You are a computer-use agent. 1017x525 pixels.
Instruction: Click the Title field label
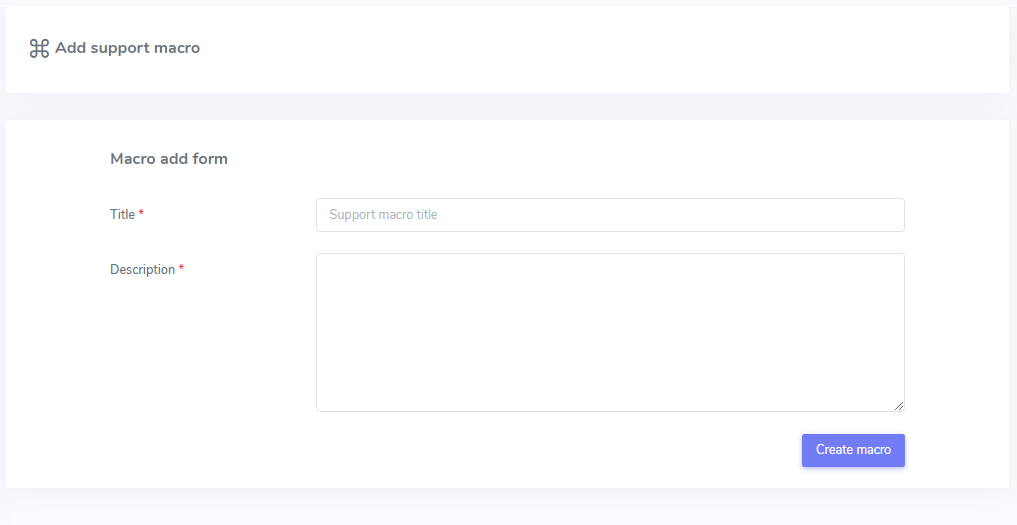(x=123, y=214)
